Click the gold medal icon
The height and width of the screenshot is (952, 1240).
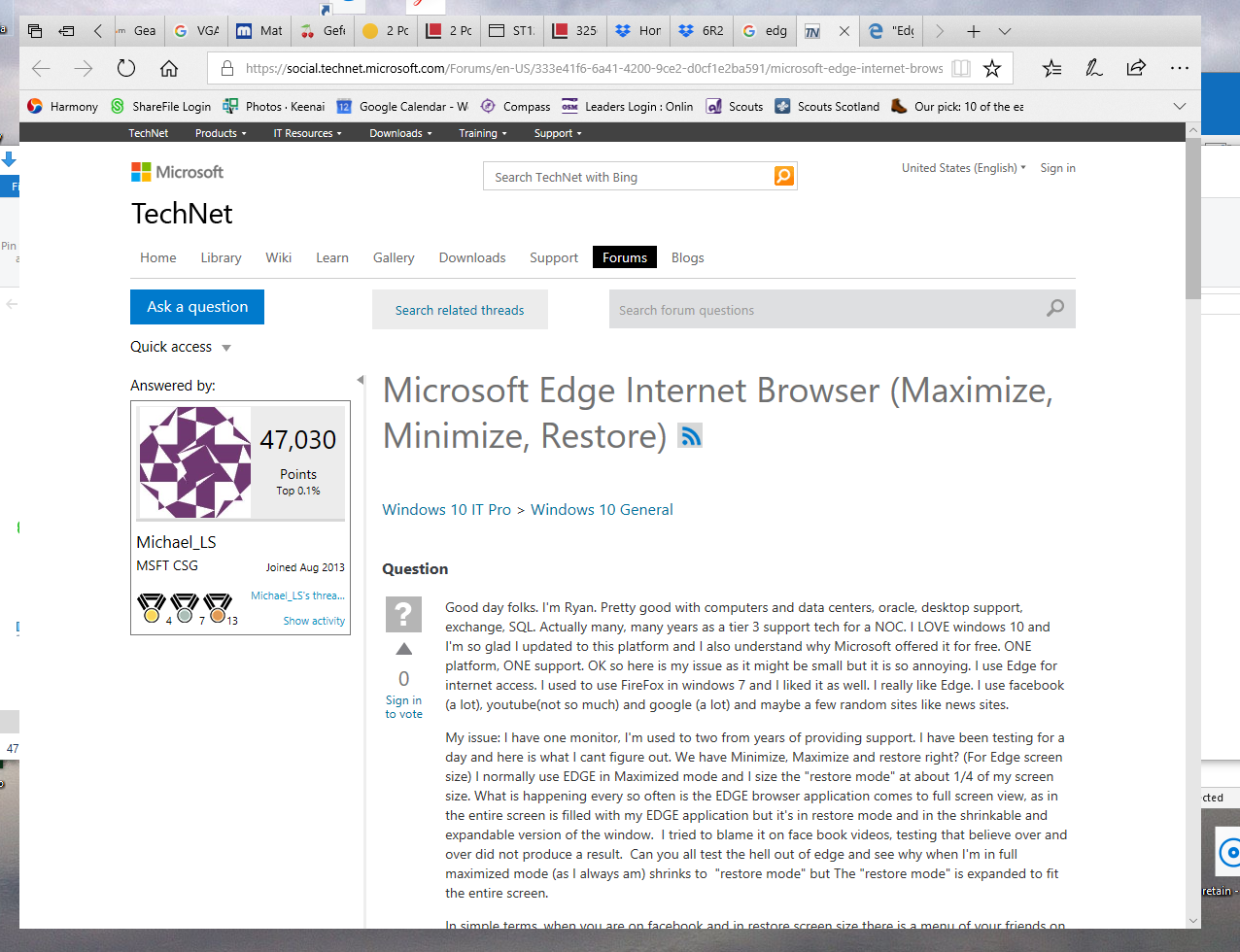[152, 607]
